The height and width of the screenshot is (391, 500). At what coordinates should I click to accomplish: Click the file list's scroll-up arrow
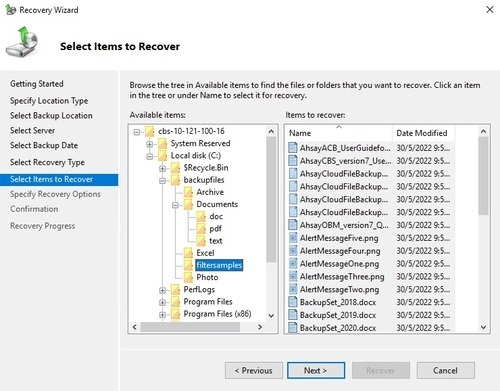[x=483, y=132]
